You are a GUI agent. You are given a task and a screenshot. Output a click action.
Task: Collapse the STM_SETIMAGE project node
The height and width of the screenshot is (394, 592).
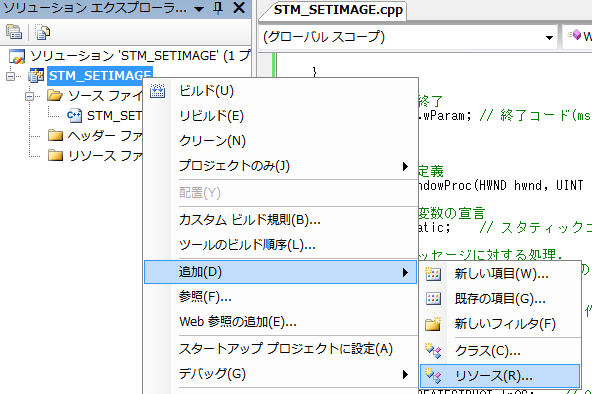pyautogui.click(x=11, y=76)
